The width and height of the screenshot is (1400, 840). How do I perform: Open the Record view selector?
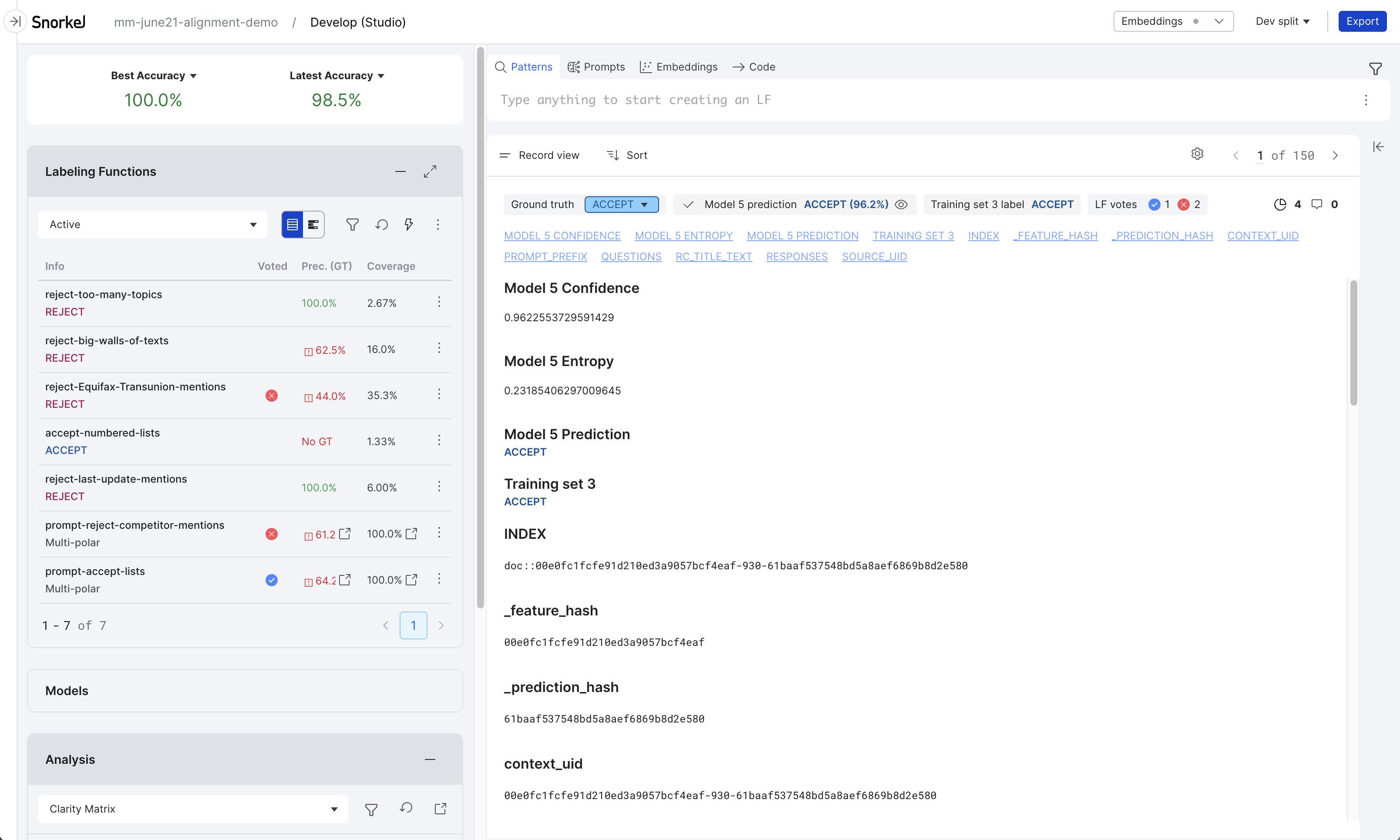[539, 155]
